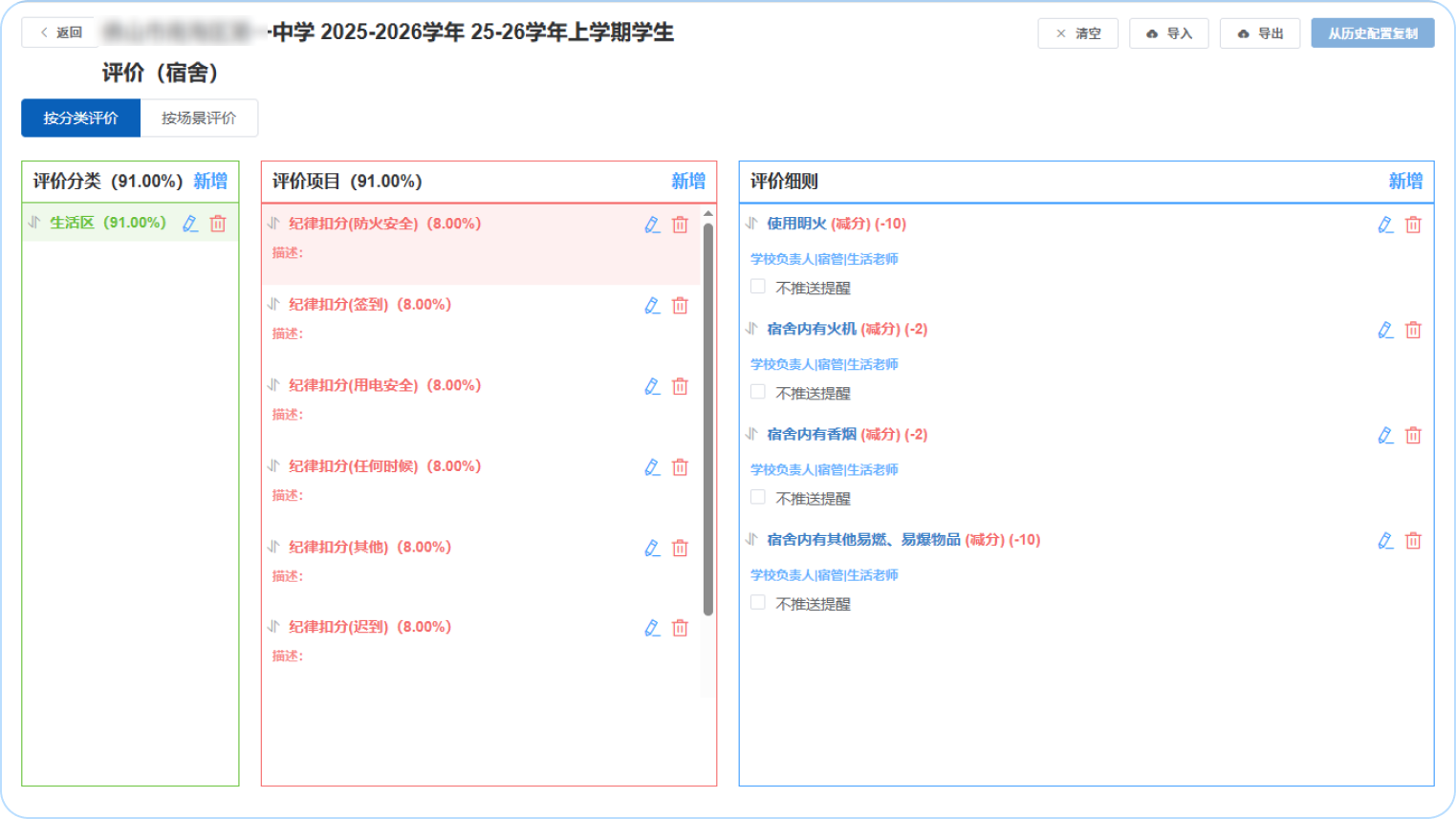Check 不推送提醒 under 宿舍内有香烟
The width and height of the screenshot is (1456, 819).
click(758, 497)
